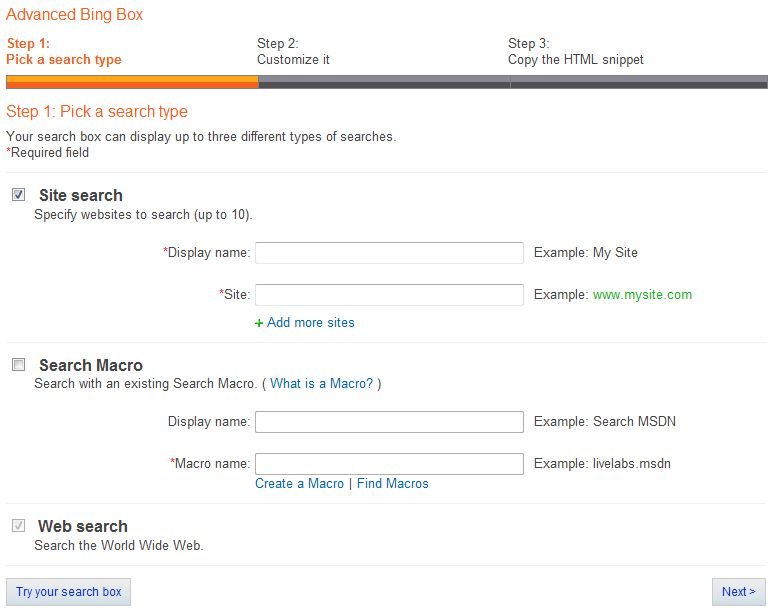Go forward with the Next button
771x611 pixels.
tap(739, 591)
